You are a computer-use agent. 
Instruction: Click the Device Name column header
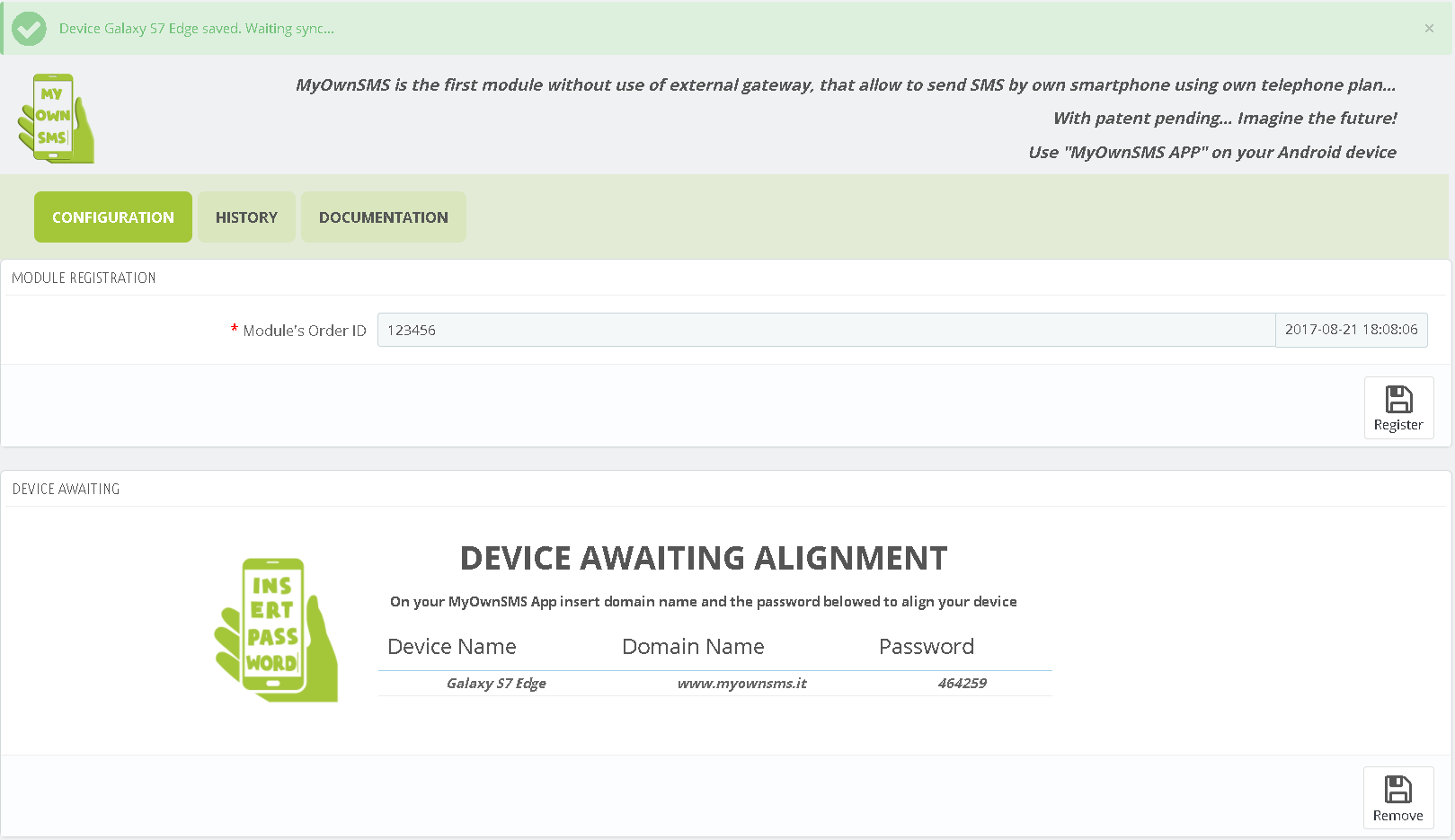(x=452, y=647)
